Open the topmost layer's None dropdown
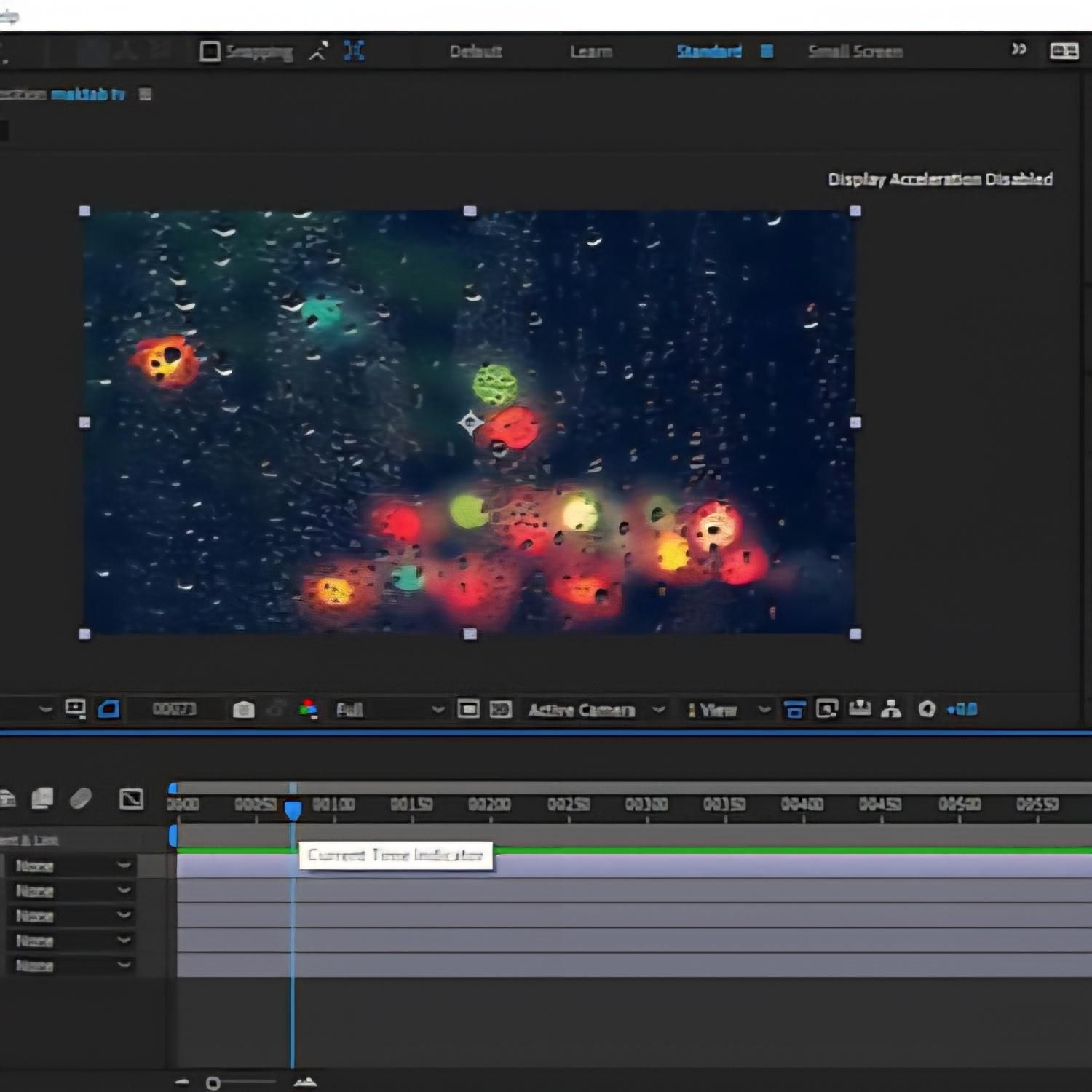The height and width of the screenshot is (1092, 1092). click(x=72, y=866)
